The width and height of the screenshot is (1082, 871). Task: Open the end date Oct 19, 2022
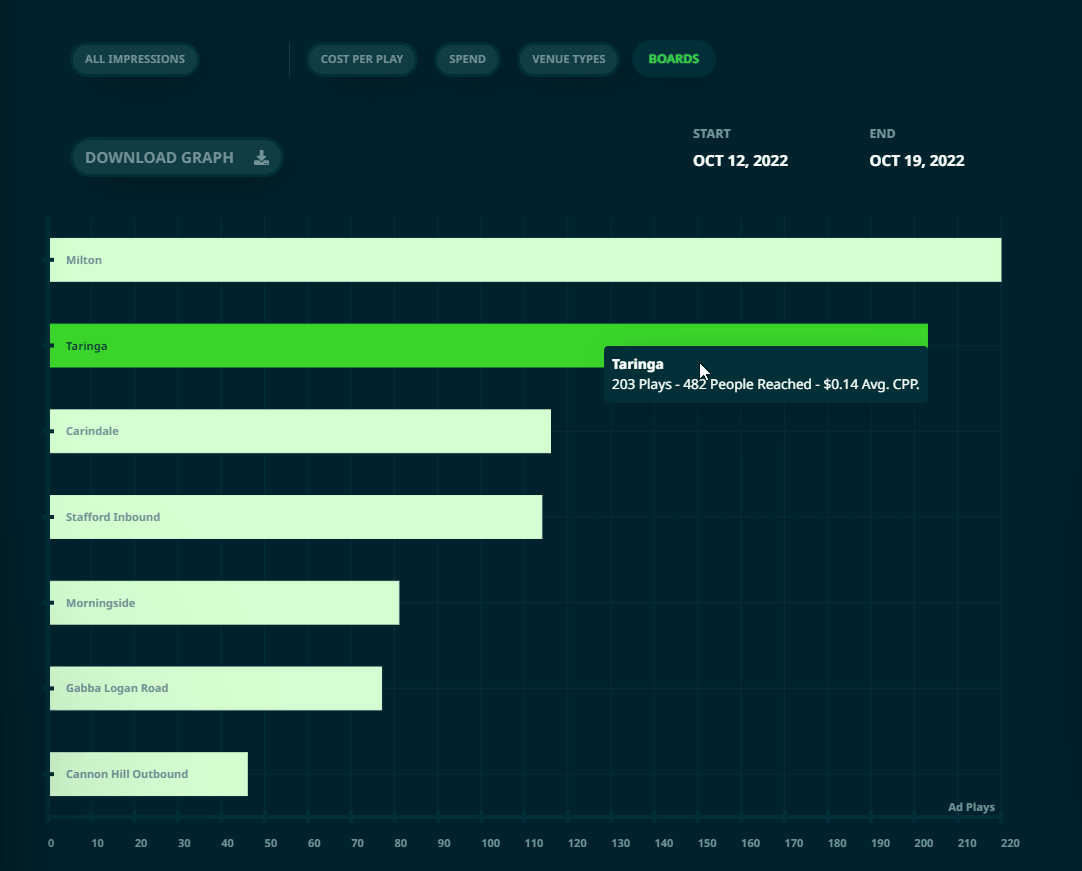(916, 161)
